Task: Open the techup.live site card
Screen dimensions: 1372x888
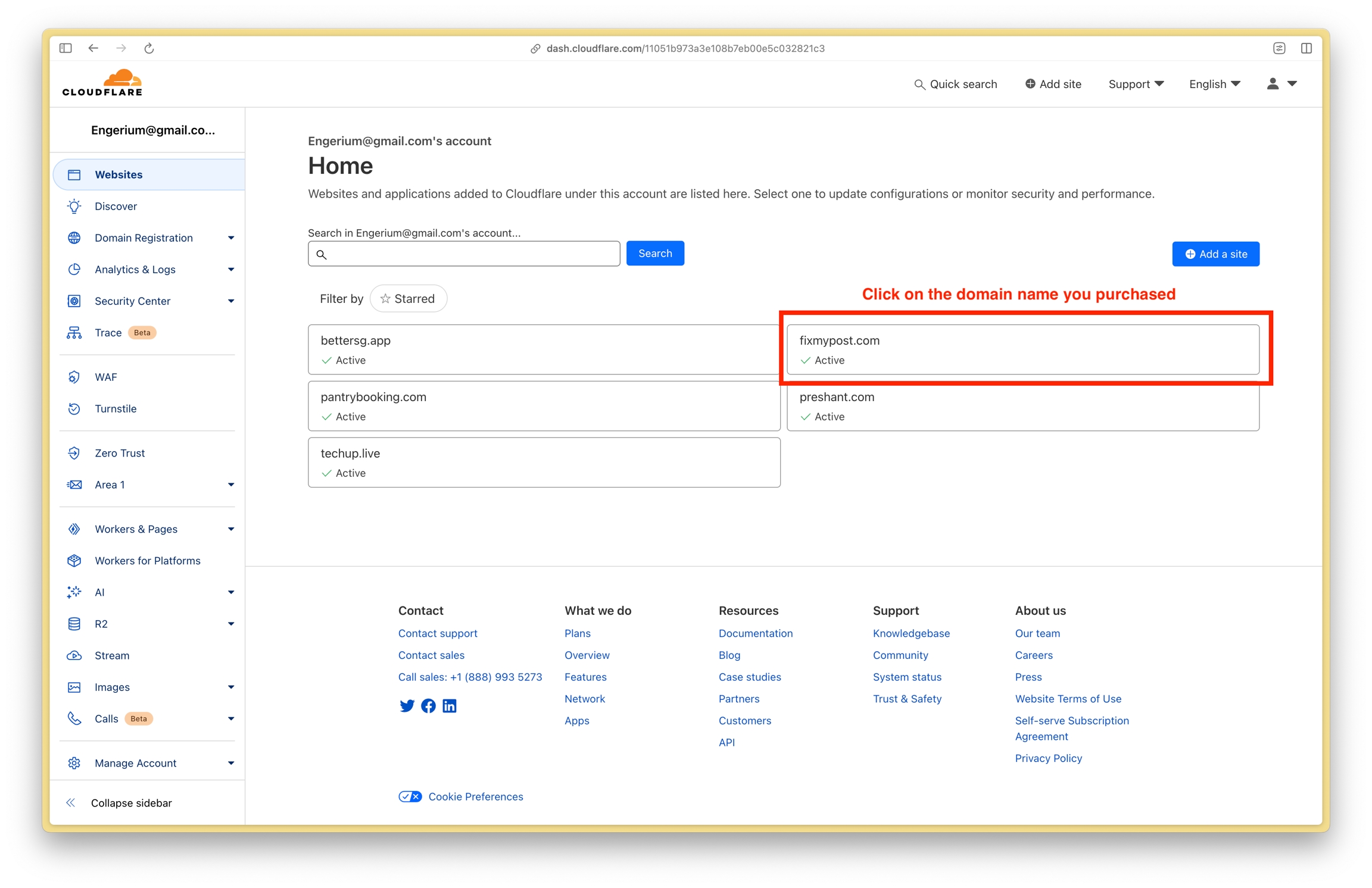Action: 544,462
